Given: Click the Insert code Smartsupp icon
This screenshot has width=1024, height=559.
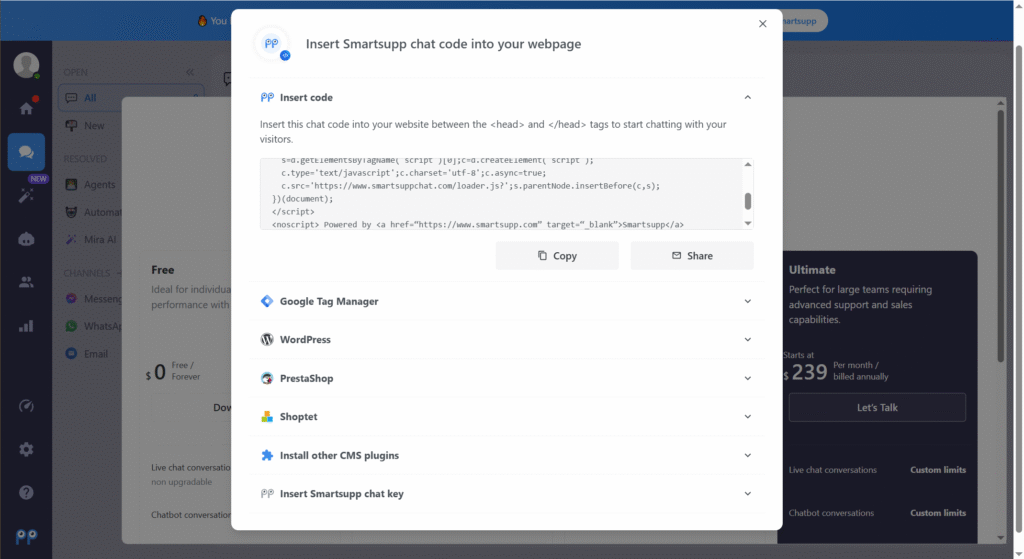Looking at the screenshot, I should pos(266,97).
